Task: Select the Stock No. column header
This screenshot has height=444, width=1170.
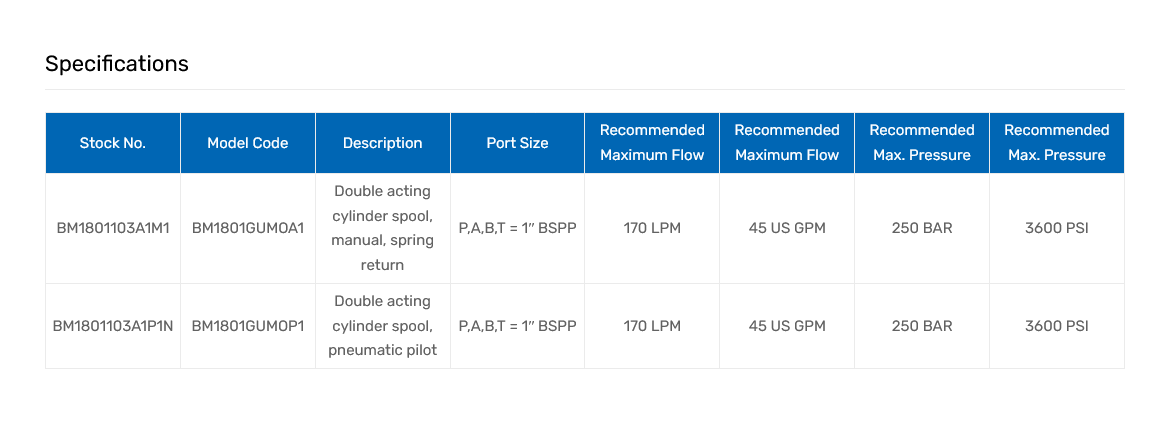Action: tap(113, 143)
